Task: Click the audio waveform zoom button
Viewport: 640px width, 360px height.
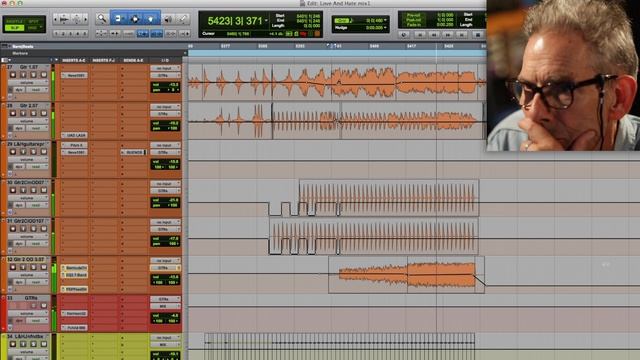Action: 64,19
